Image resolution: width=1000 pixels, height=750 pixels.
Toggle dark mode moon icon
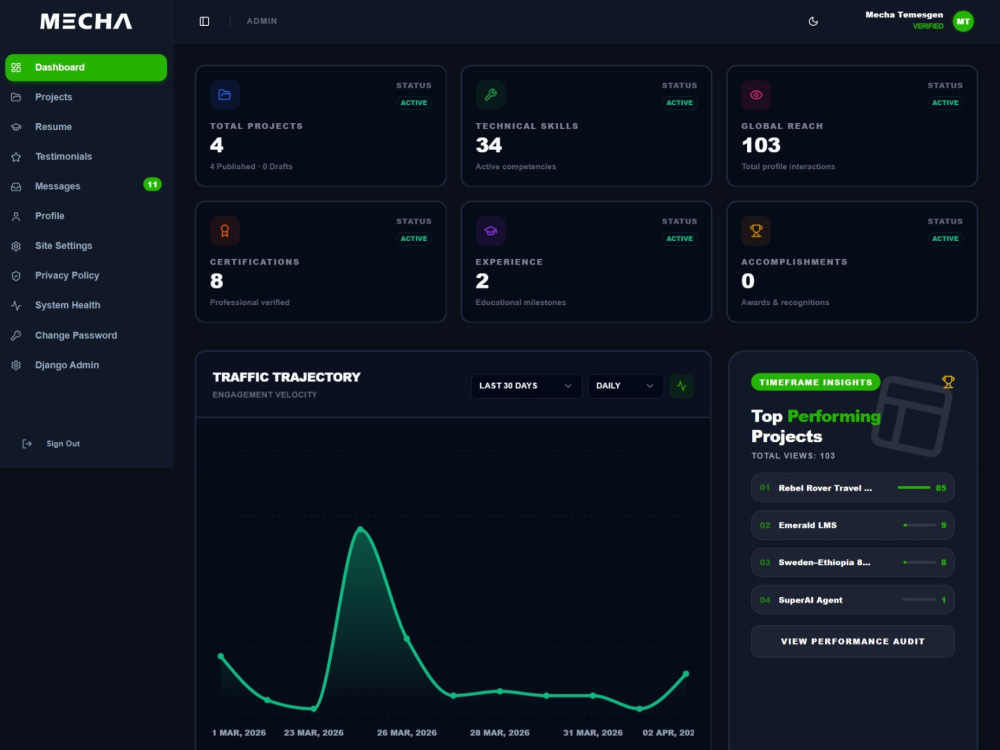point(813,22)
